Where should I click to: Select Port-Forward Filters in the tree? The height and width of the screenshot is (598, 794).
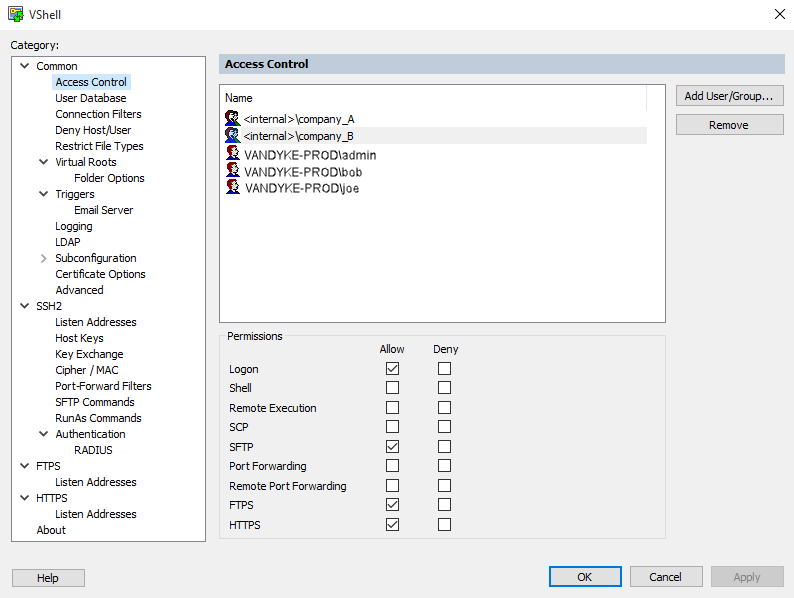point(103,386)
